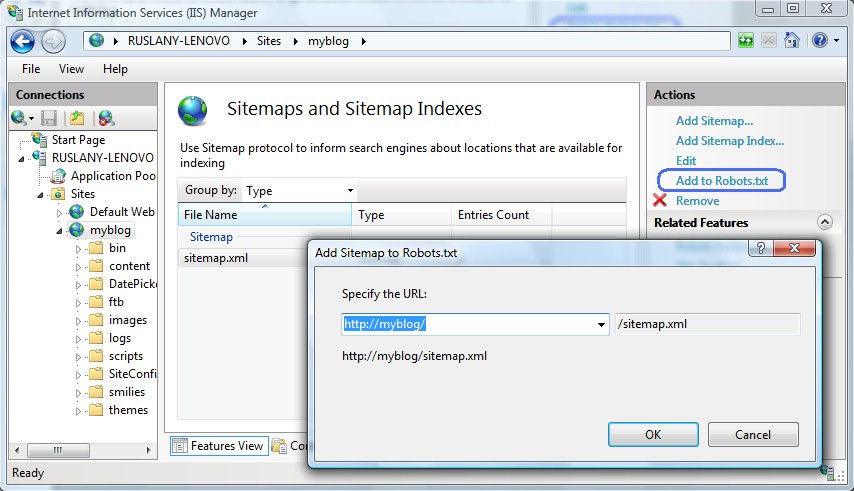Screen dimensions: 854x491
Task: Expand the content folder
Action: coord(78,267)
